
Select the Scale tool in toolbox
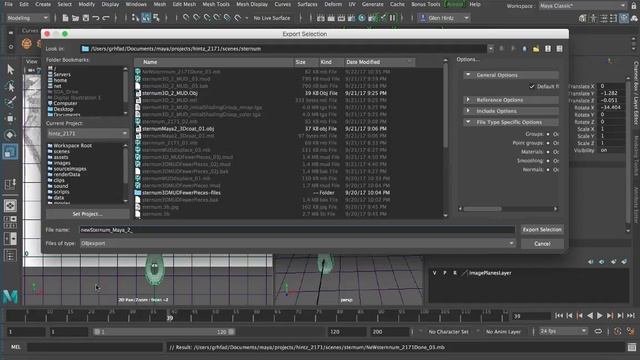tap(10, 152)
